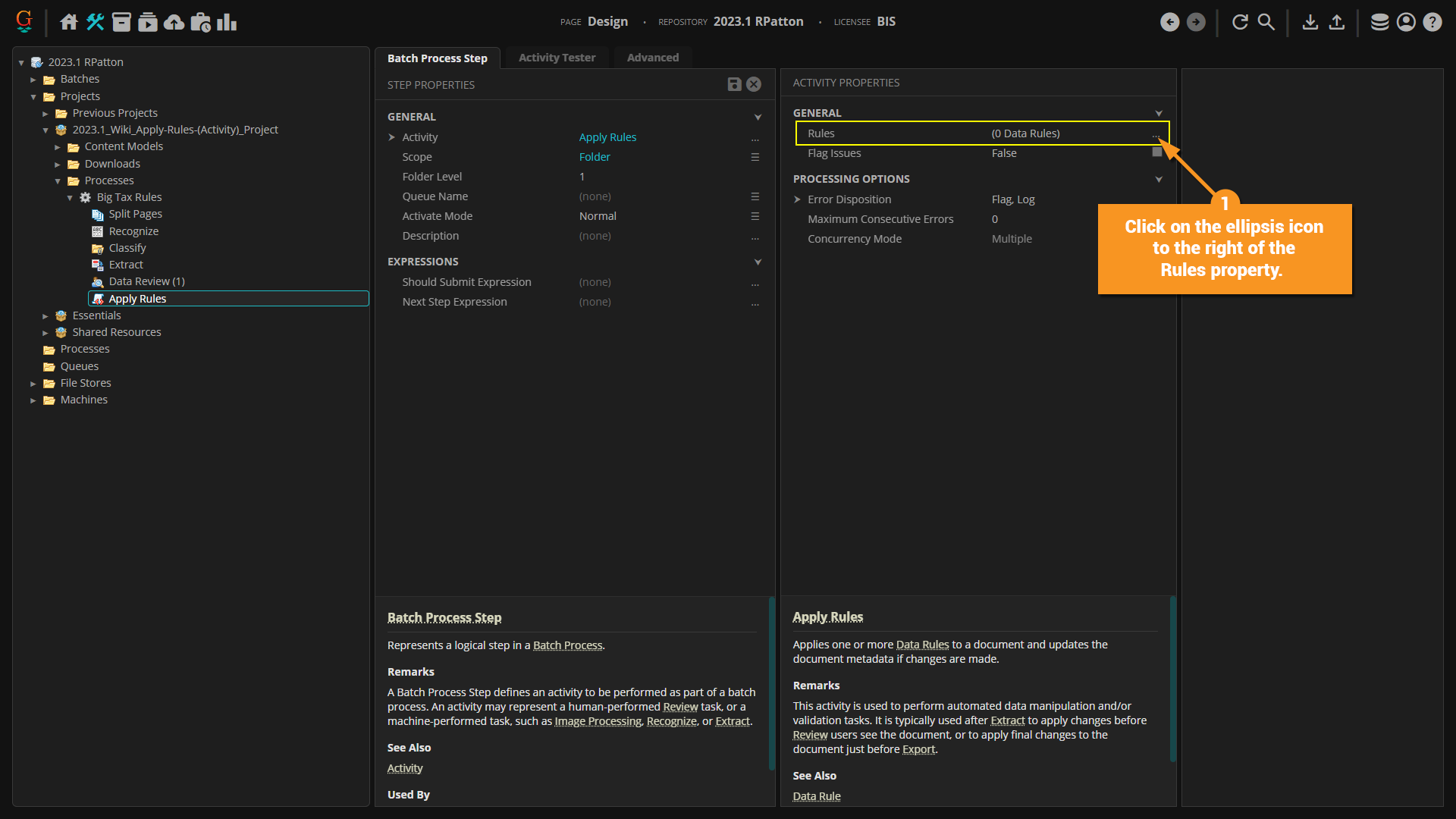Click the help question mark icon

(x=1432, y=22)
